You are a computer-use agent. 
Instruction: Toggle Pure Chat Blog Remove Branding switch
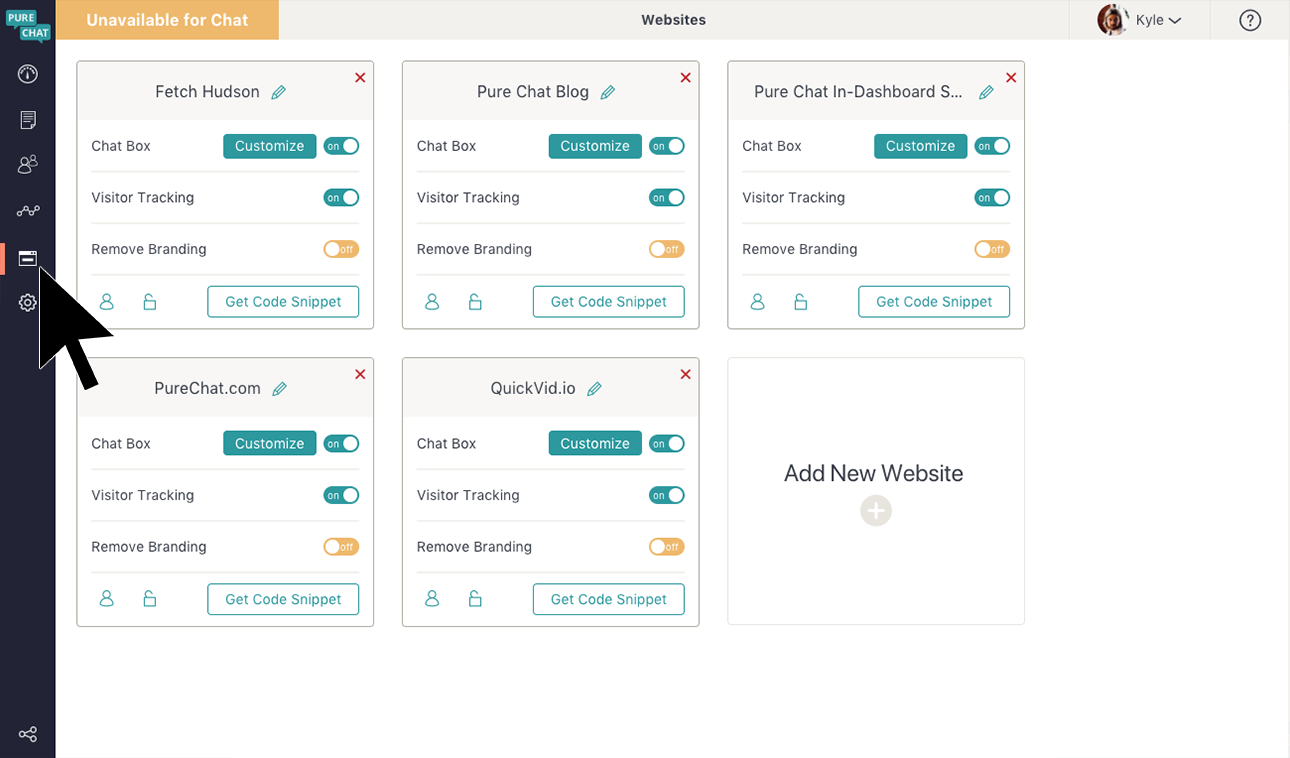pyautogui.click(x=667, y=249)
